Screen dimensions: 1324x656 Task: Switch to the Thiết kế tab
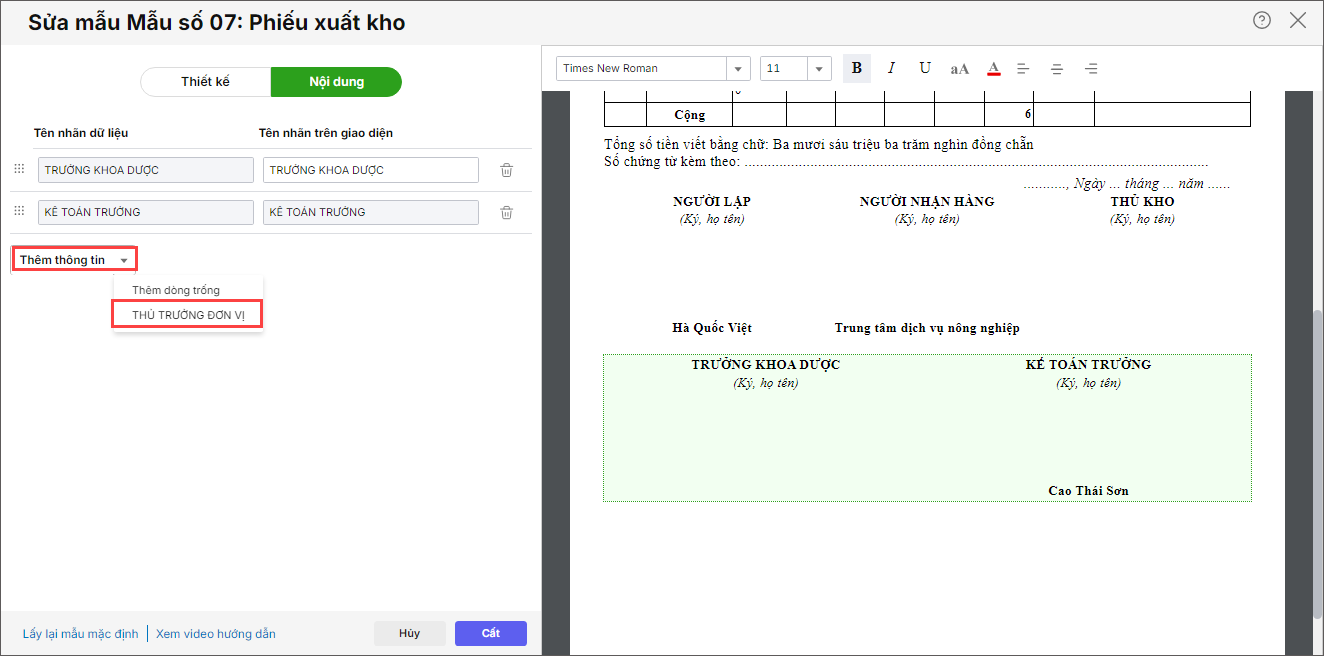tap(205, 82)
